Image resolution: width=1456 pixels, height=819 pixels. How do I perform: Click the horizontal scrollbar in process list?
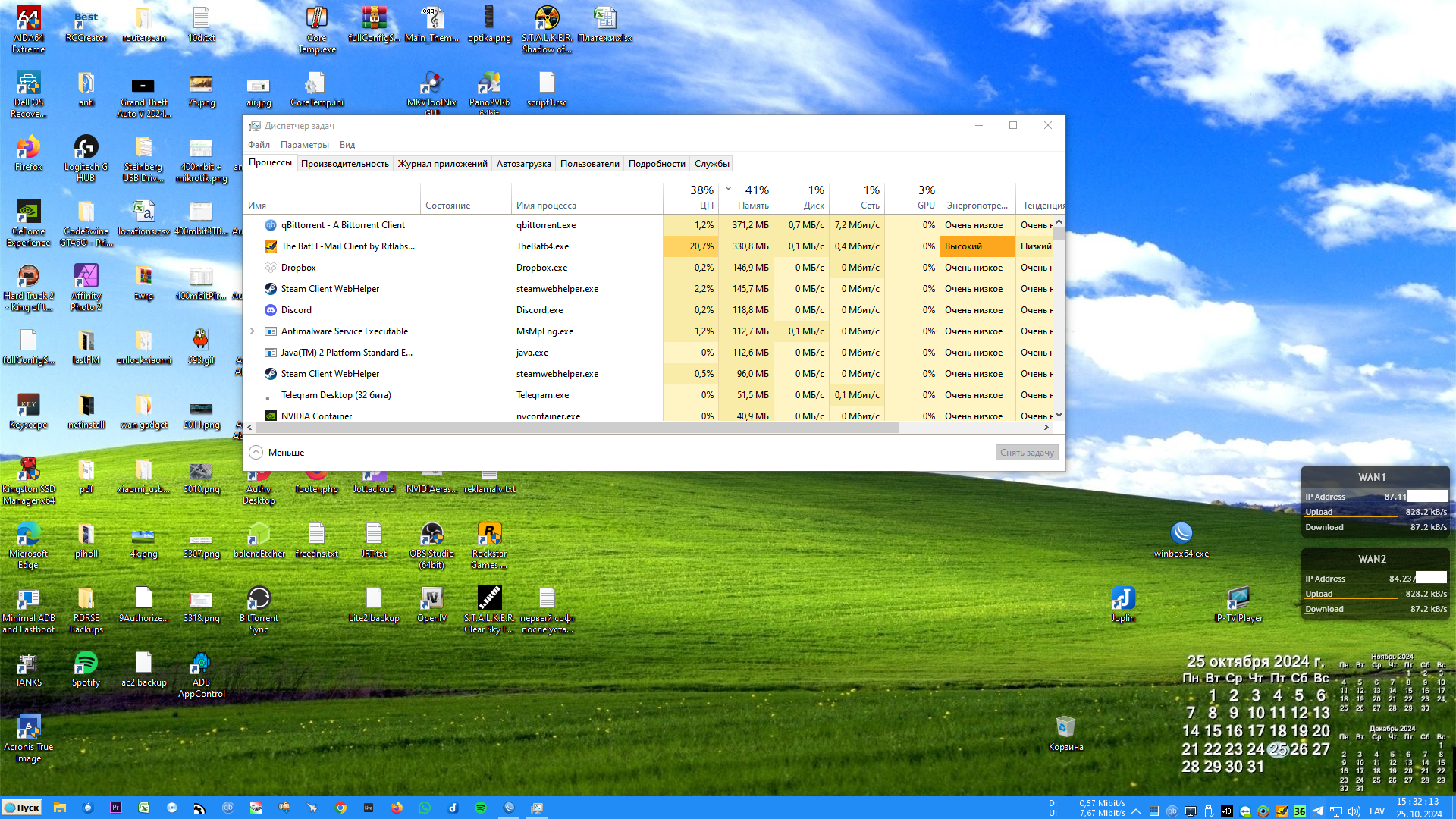(576, 428)
